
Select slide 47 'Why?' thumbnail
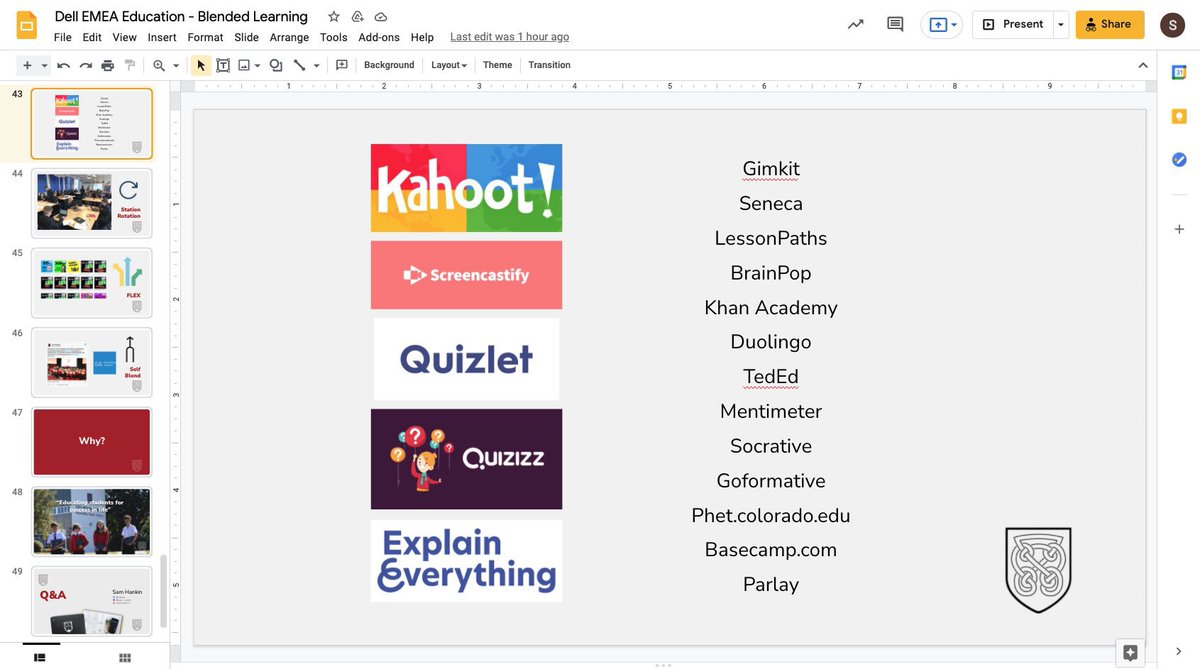point(92,442)
